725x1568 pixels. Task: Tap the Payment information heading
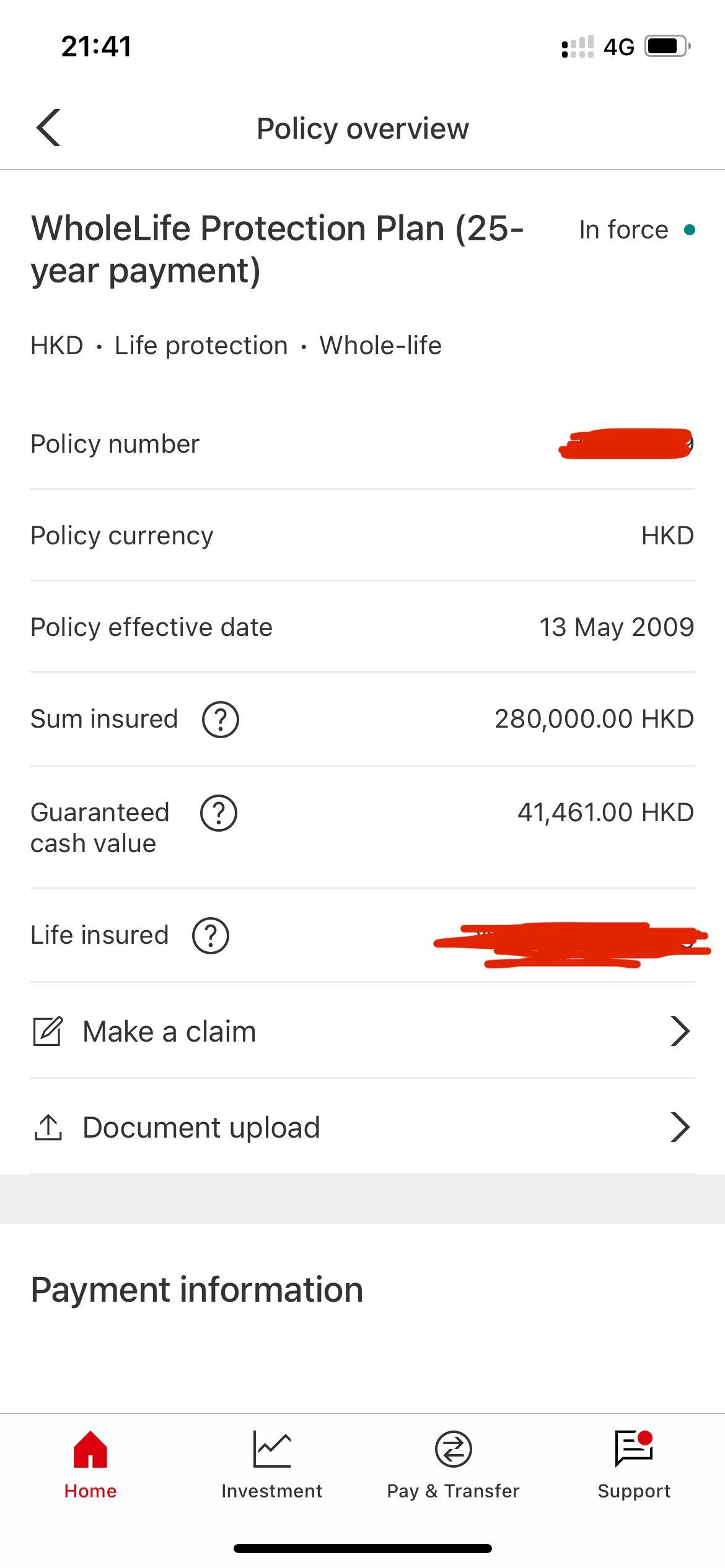click(x=197, y=1289)
